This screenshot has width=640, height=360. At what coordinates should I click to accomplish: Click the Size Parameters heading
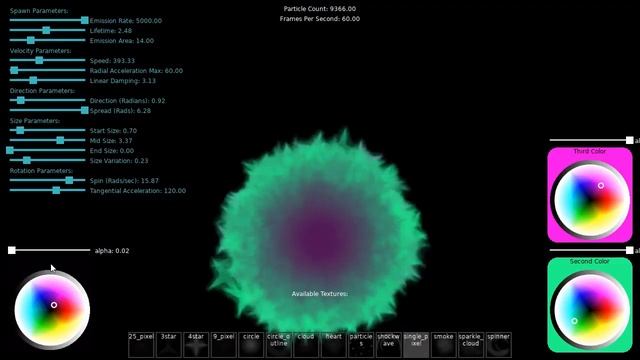[35, 121]
